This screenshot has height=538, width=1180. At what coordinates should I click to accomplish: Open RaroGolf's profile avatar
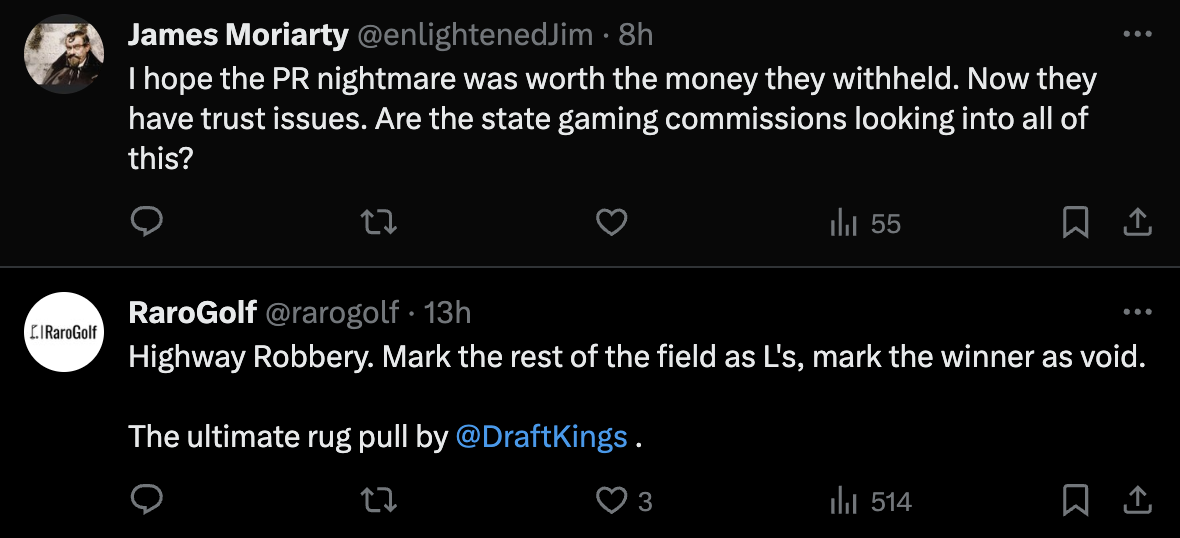(64, 332)
